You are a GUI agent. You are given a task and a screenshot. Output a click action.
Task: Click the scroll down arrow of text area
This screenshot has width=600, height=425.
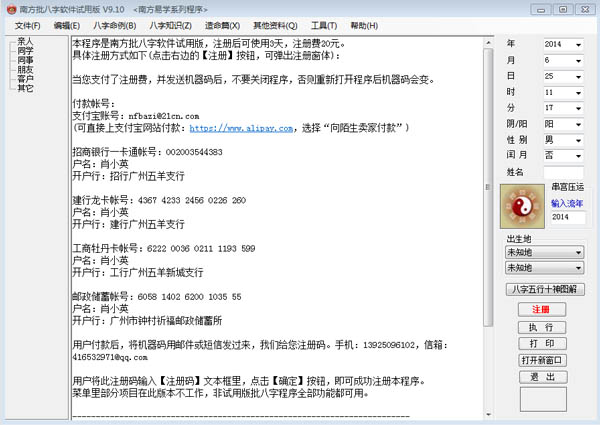point(488,414)
